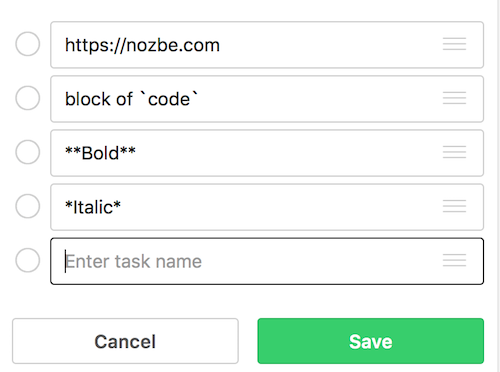The height and width of the screenshot is (372, 500).
Task: Edit the https://nozbe.com task field
Action: point(267,45)
